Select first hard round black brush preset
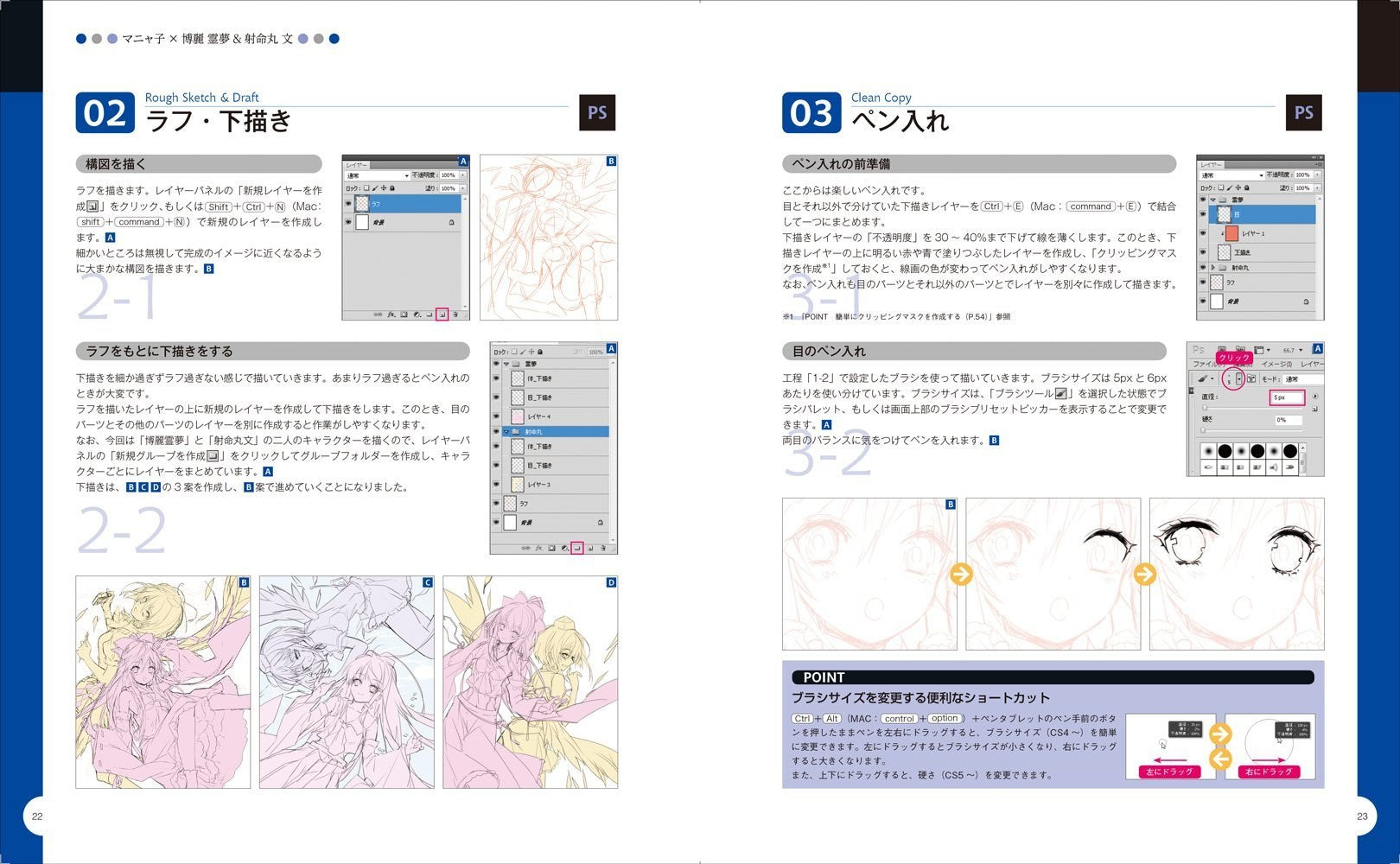1400x864 pixels. (x=1225, y=451)
